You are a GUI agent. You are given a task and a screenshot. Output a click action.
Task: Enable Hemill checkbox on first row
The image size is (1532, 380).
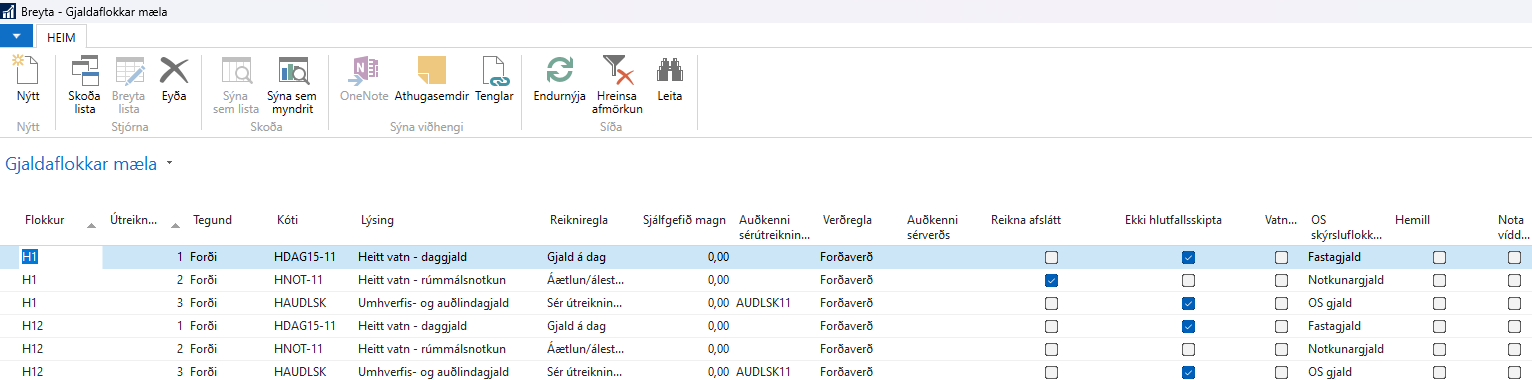click(1439, 257)
